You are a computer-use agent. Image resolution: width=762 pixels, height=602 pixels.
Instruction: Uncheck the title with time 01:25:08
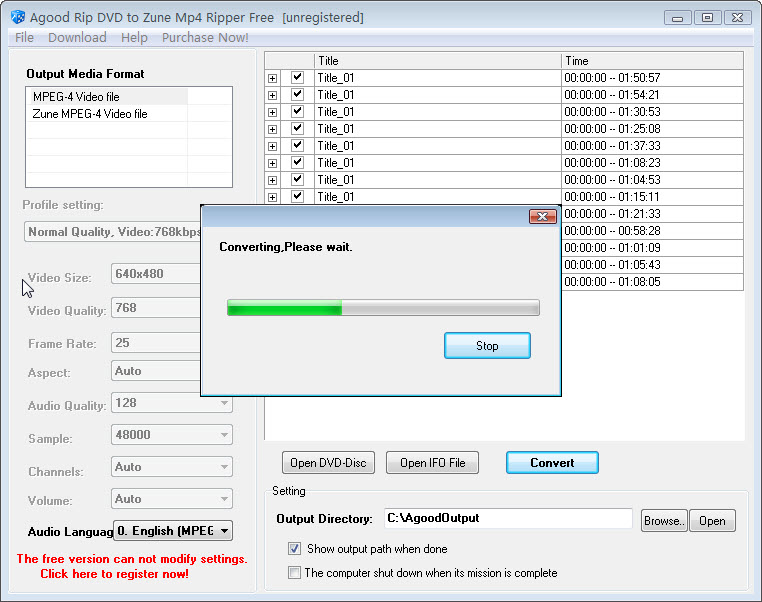[x=297, y=128]
